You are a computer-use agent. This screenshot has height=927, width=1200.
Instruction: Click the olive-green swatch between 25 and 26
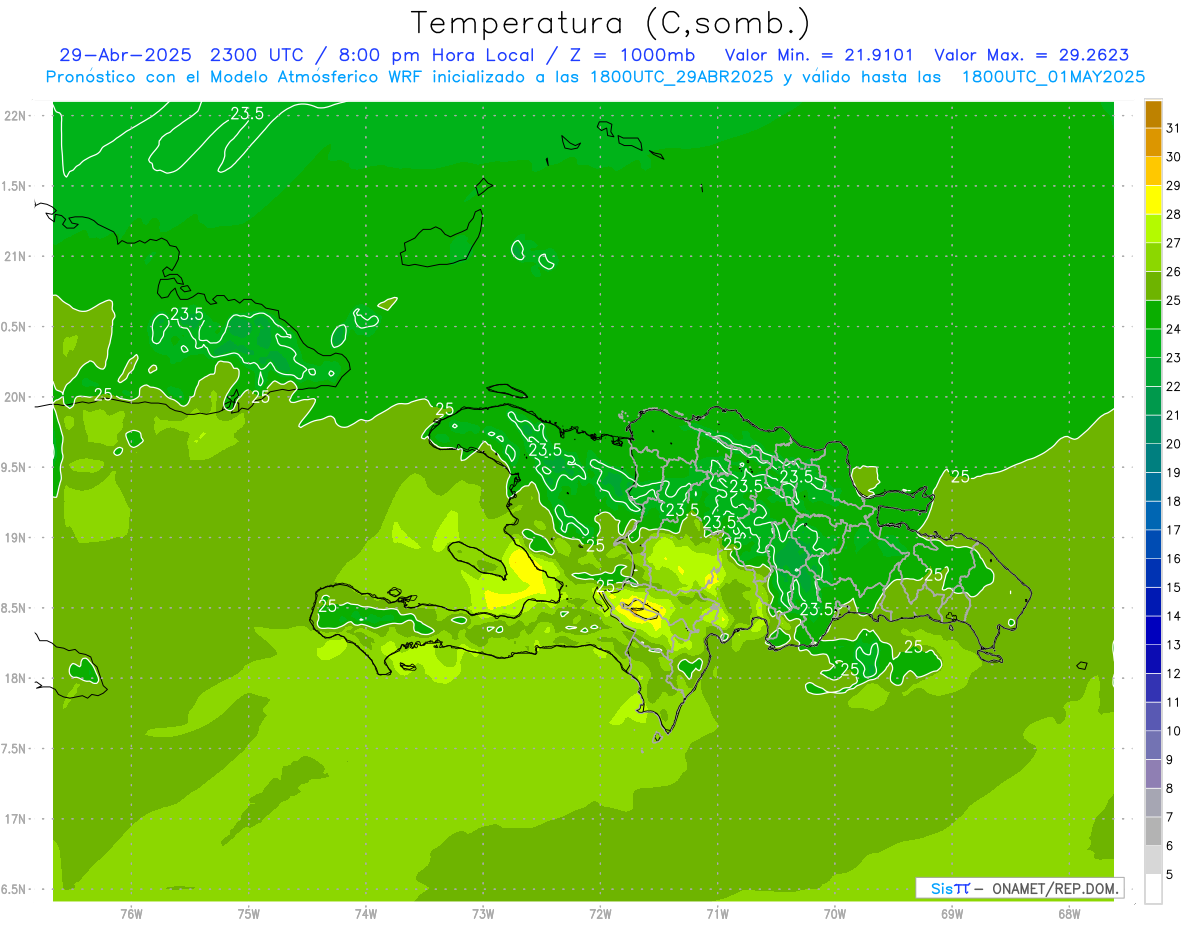(x=1153, y=286)
